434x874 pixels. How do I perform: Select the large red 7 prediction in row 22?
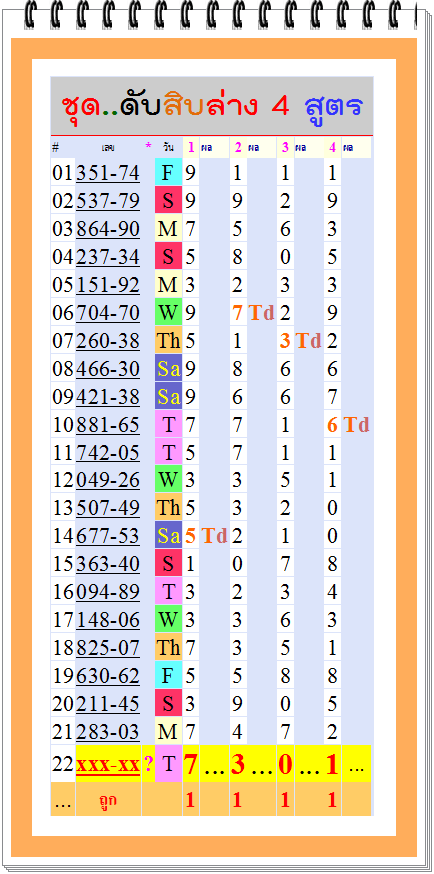191,764
